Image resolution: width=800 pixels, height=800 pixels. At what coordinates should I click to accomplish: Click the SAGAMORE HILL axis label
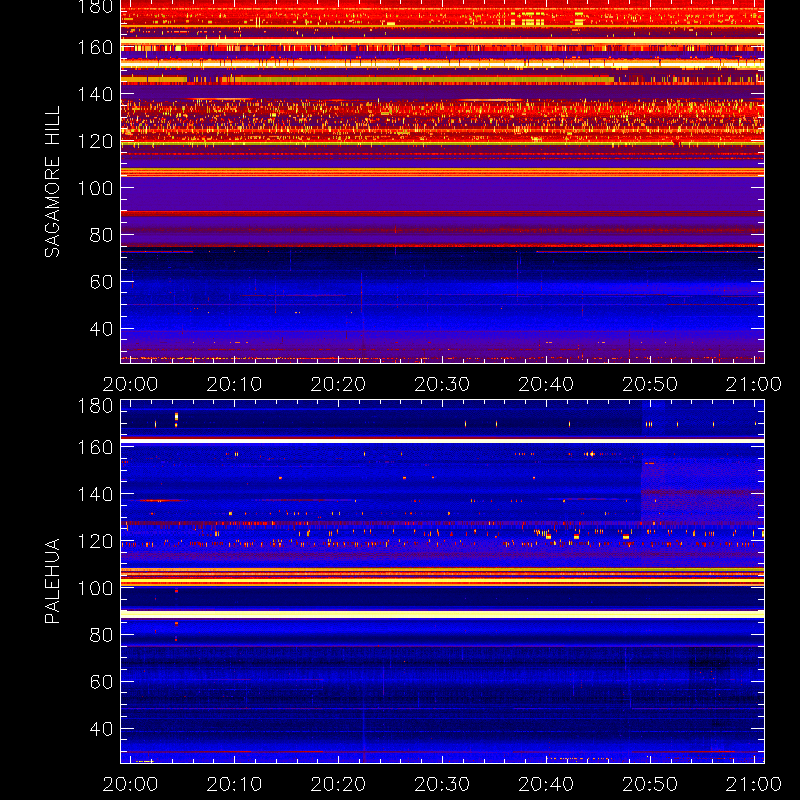(x=52, y=182)
